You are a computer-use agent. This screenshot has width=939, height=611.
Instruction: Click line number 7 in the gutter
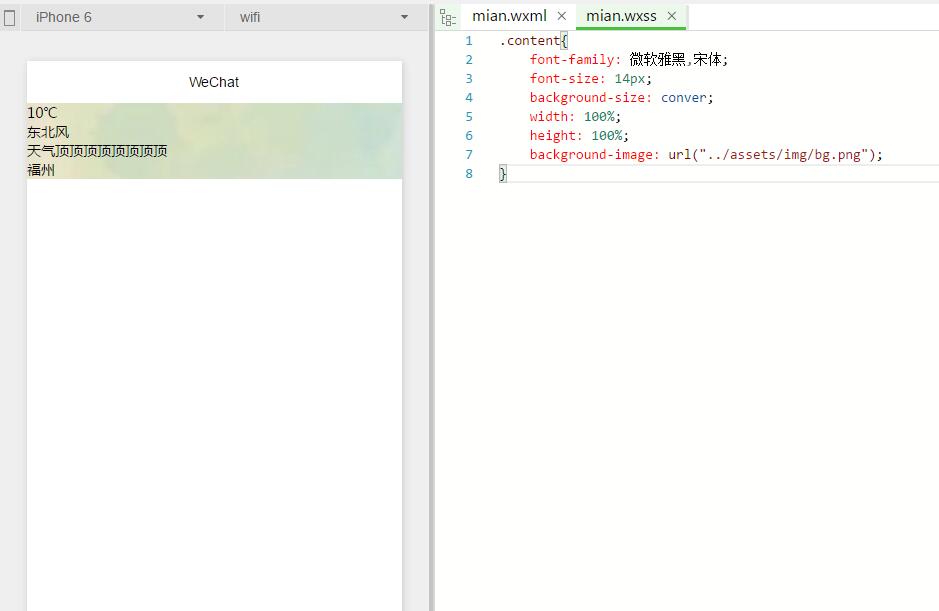coord(468,155)
